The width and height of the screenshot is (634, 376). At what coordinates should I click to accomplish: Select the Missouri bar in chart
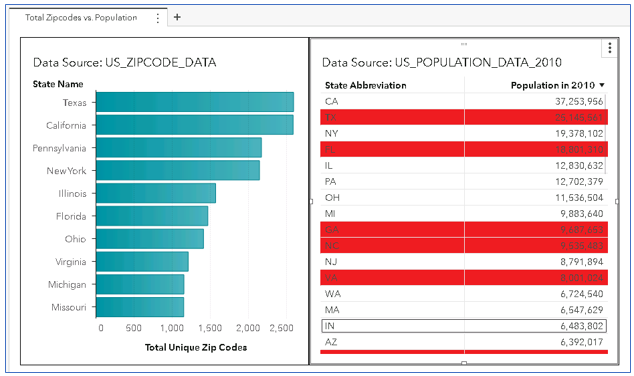coord(140,307)
